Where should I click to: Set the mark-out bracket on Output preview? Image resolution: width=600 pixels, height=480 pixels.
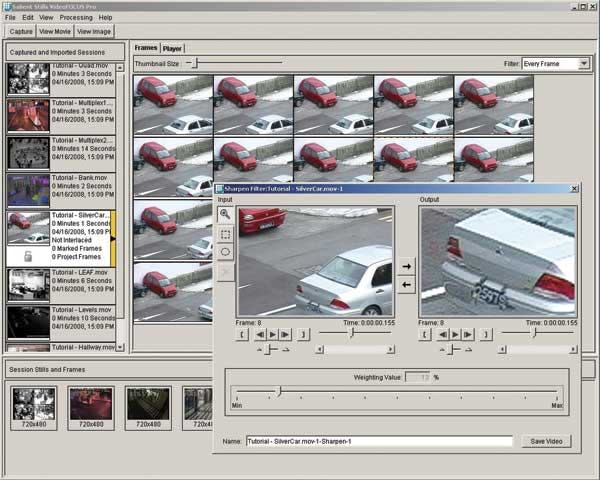[486, 334]
